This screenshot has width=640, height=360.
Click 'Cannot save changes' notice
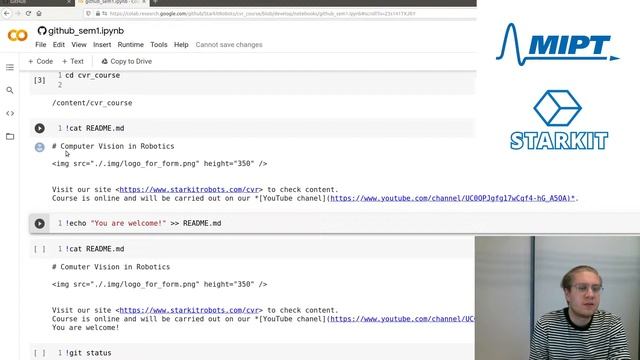coord(229,45)
